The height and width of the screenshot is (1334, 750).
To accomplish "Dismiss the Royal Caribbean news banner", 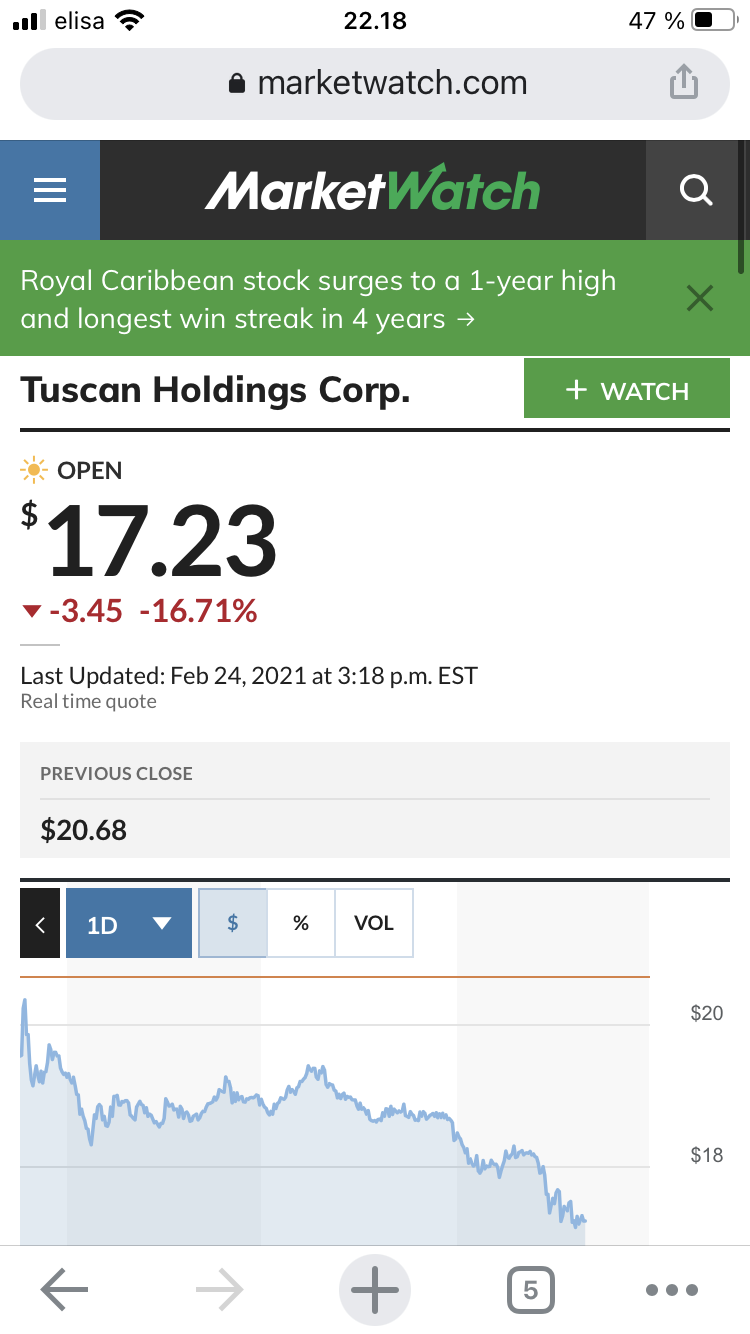I will pyautogui.click(x=700, y=298).
